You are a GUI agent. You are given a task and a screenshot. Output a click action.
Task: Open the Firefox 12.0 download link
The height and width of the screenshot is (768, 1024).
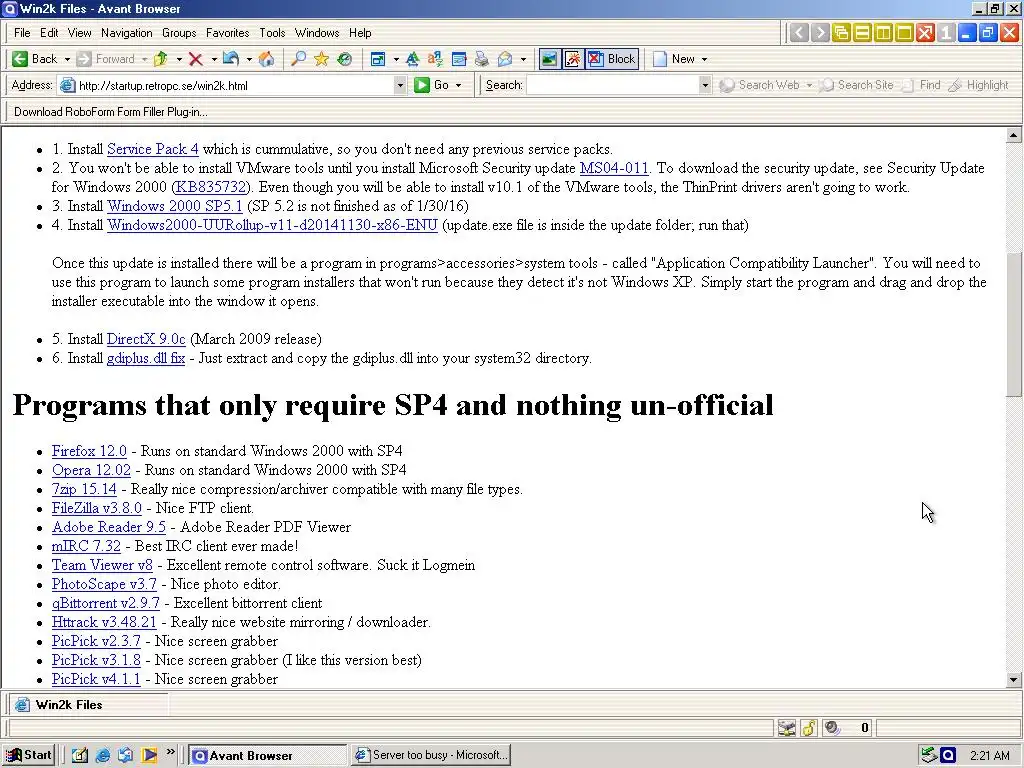tap(89, 451)
